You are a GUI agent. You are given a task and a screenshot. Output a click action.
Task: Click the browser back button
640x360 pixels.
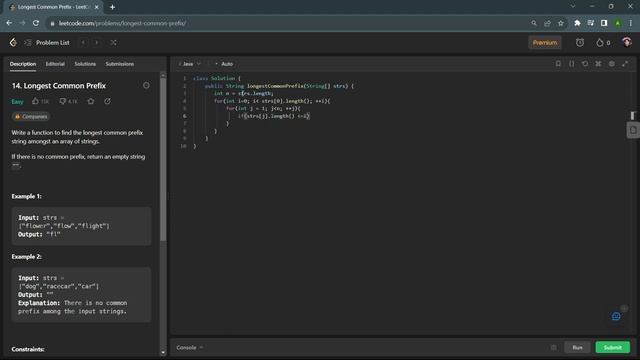[x=9, y=23]
